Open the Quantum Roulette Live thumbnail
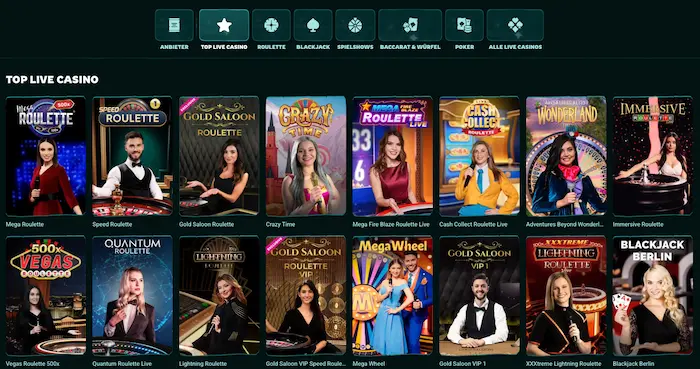Viewport: 700px width, 369px height. click(132, 296)
